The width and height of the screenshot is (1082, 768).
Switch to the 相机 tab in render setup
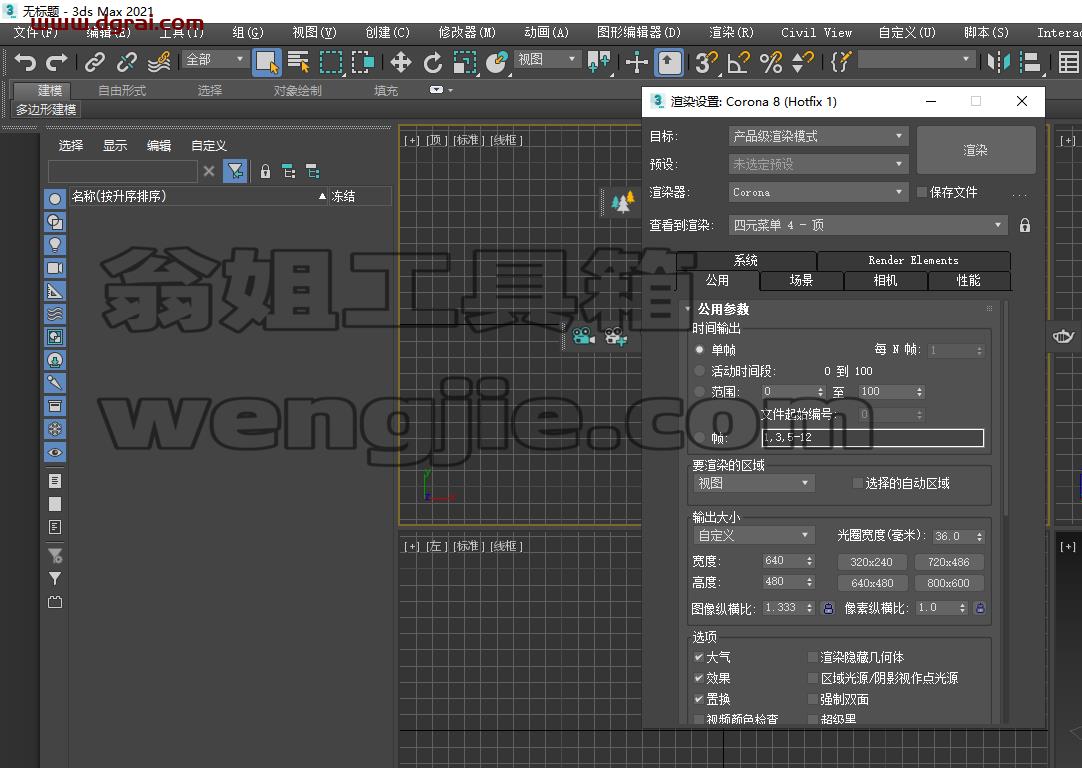point(885,280)
